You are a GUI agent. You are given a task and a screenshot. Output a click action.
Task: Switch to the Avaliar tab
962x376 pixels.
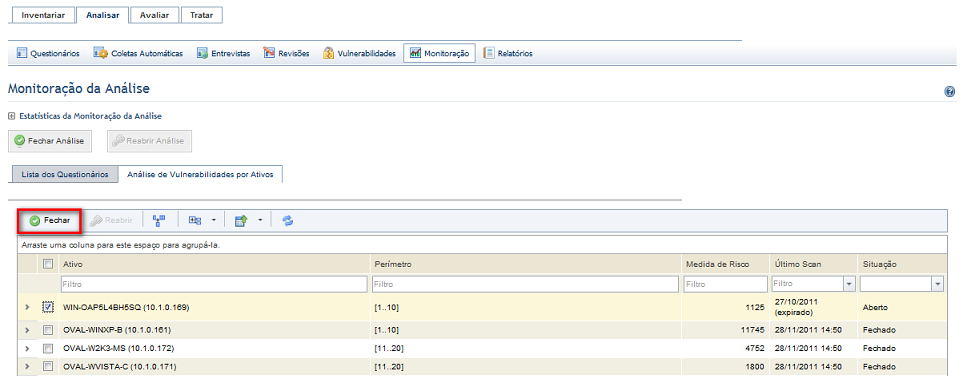pyautogui.click(x=154, y=16)
